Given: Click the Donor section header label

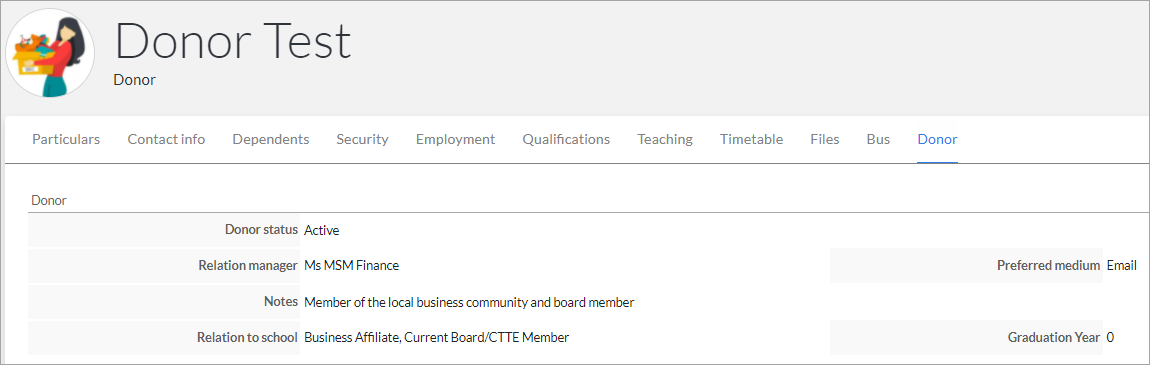Looking at the screenshot, I should (x=49, y=200).
